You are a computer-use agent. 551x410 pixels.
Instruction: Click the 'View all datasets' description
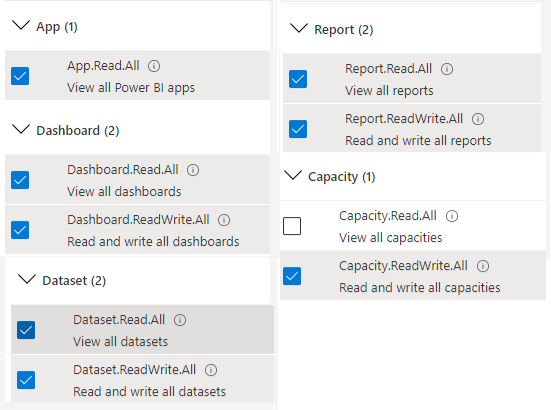120,341
